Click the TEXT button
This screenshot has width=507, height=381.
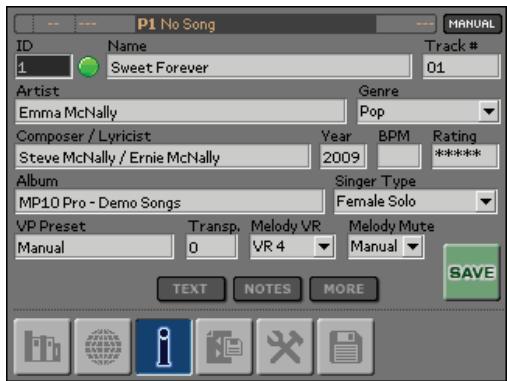tap(191, 289)
